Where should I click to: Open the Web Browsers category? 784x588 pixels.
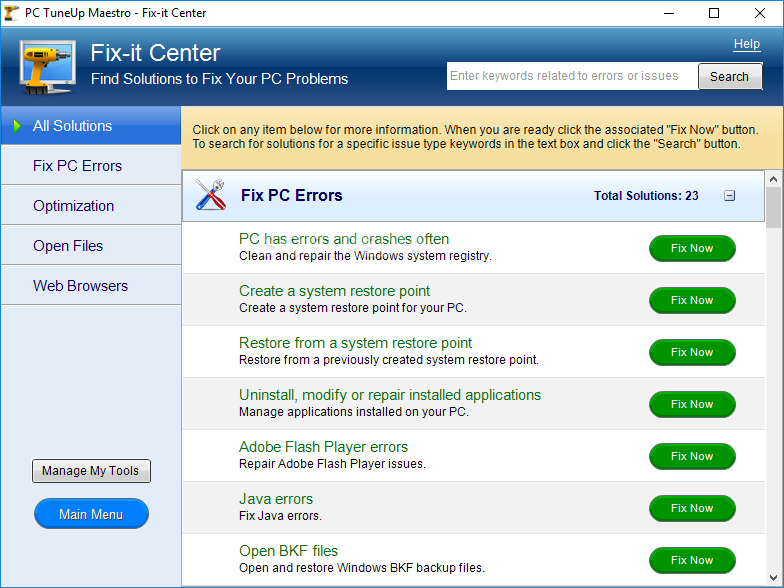(x=91, y=286)
